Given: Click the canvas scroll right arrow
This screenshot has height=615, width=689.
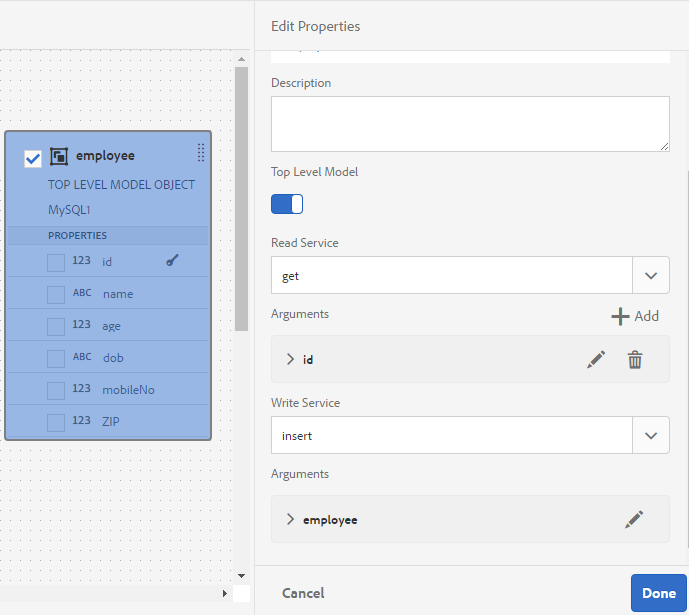Looking at the screenshot, I should click(x=225, y=593).
